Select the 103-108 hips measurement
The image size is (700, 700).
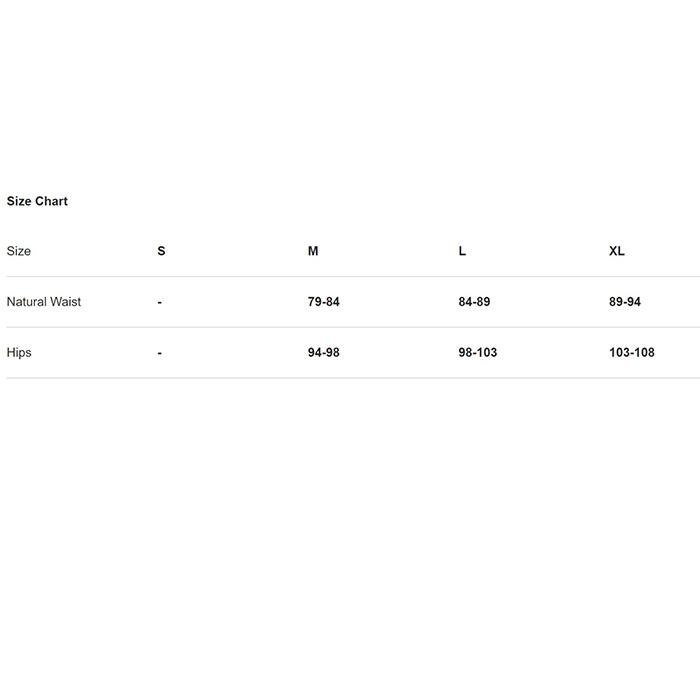tap(631, 353)
